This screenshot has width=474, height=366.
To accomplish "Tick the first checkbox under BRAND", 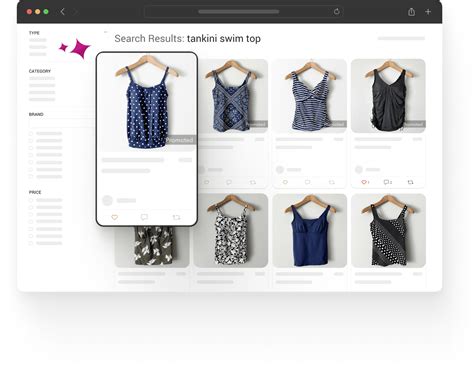I will tap(31, 134).
